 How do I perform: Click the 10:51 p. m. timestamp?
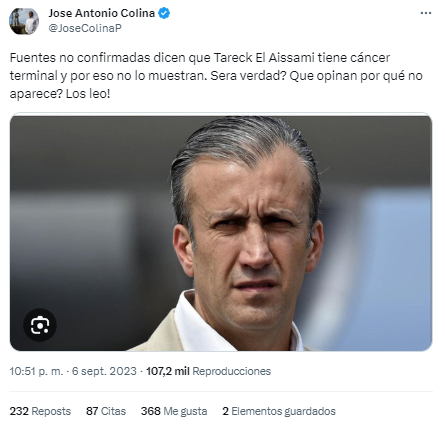[36, 371]
